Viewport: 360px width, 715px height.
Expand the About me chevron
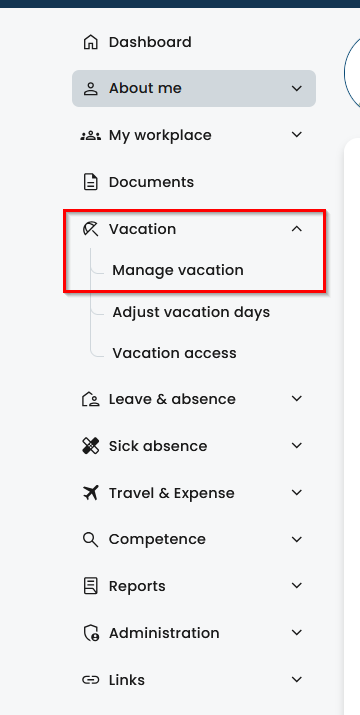[297, 88]
